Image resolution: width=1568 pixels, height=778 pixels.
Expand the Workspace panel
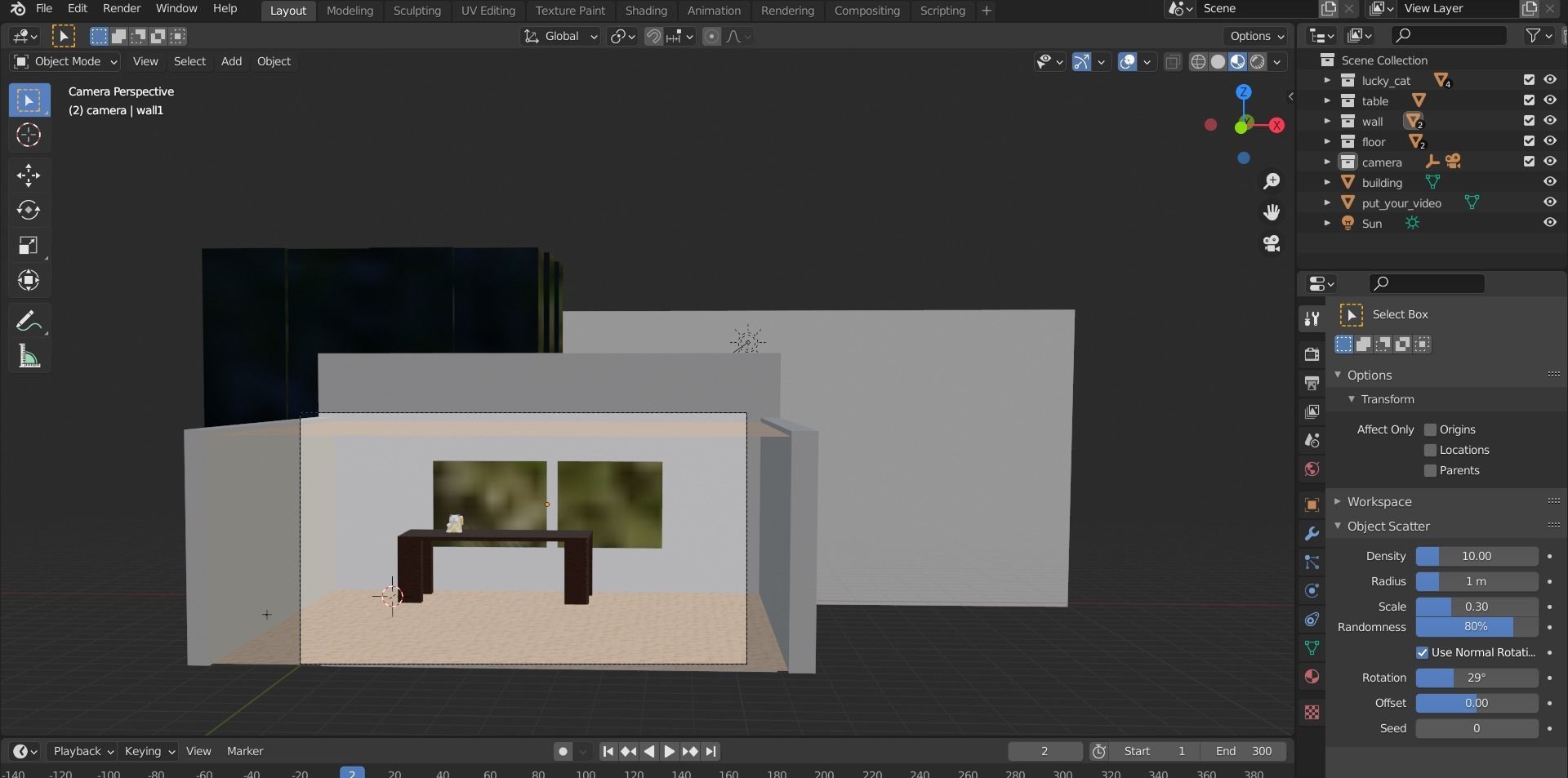pyautogui.click(x=1338, y=501)
